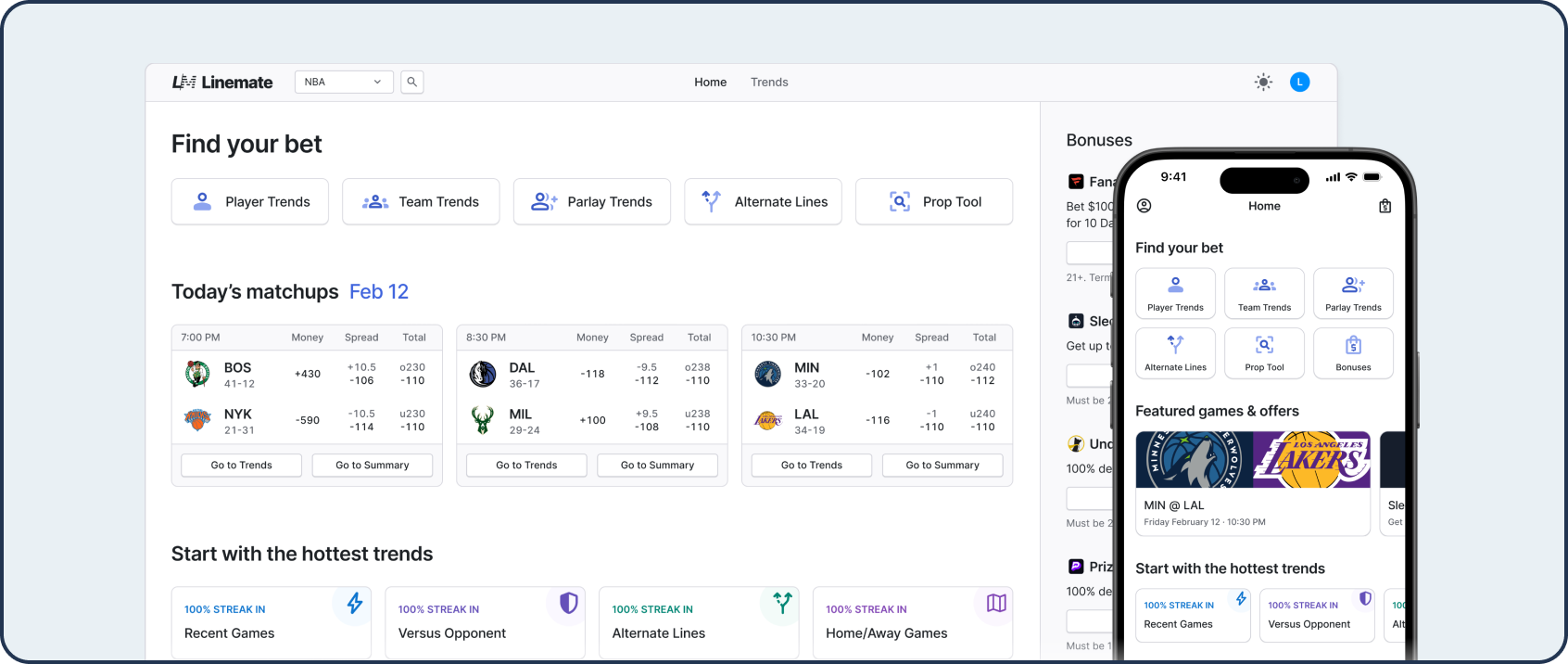Click the lightning bolt icon on Recent Games
Image resolution: width=1568 pixels, height=664 pixels.
pos(355,604)
